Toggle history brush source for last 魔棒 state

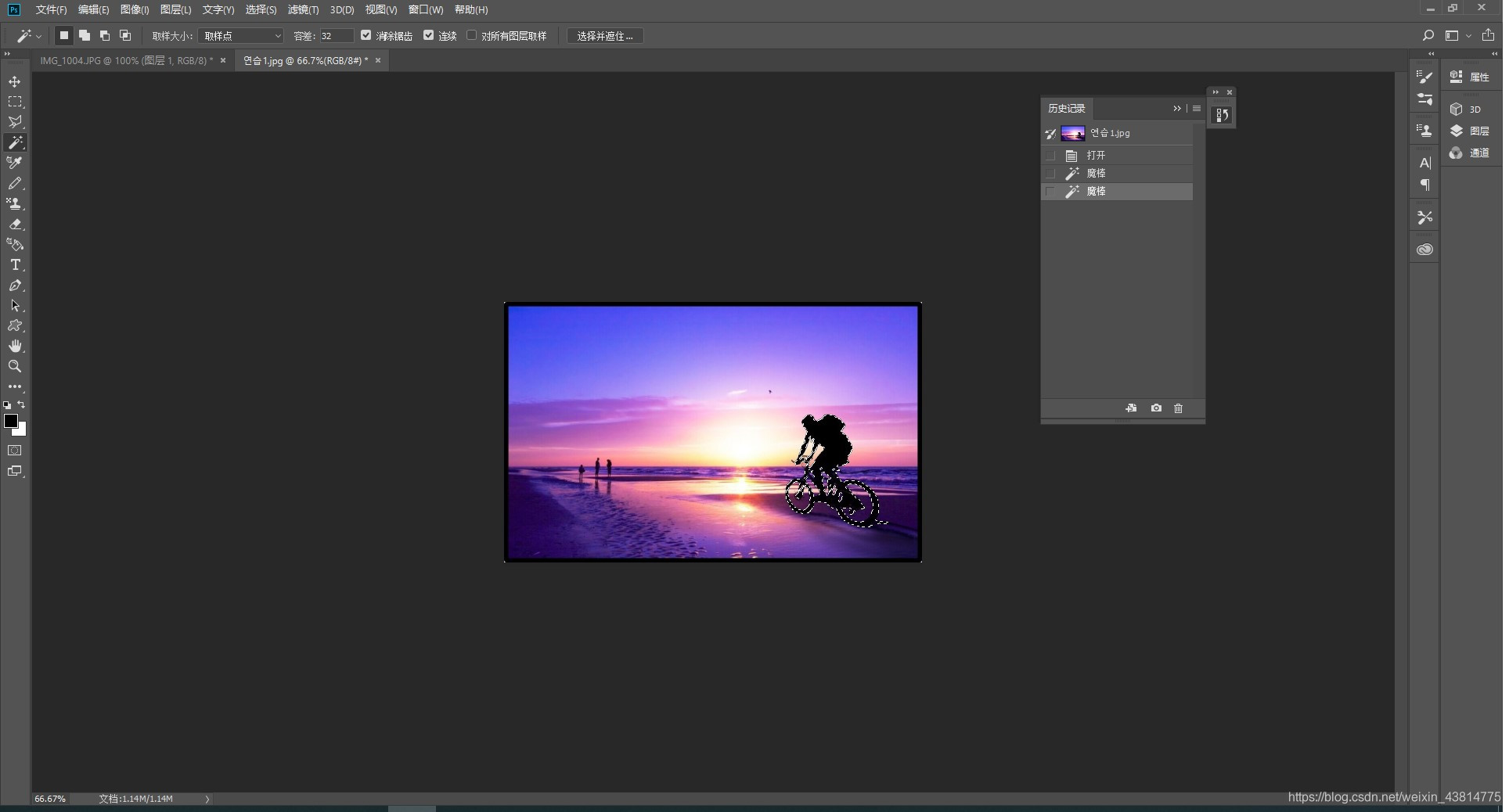[x=1050, y=192]
